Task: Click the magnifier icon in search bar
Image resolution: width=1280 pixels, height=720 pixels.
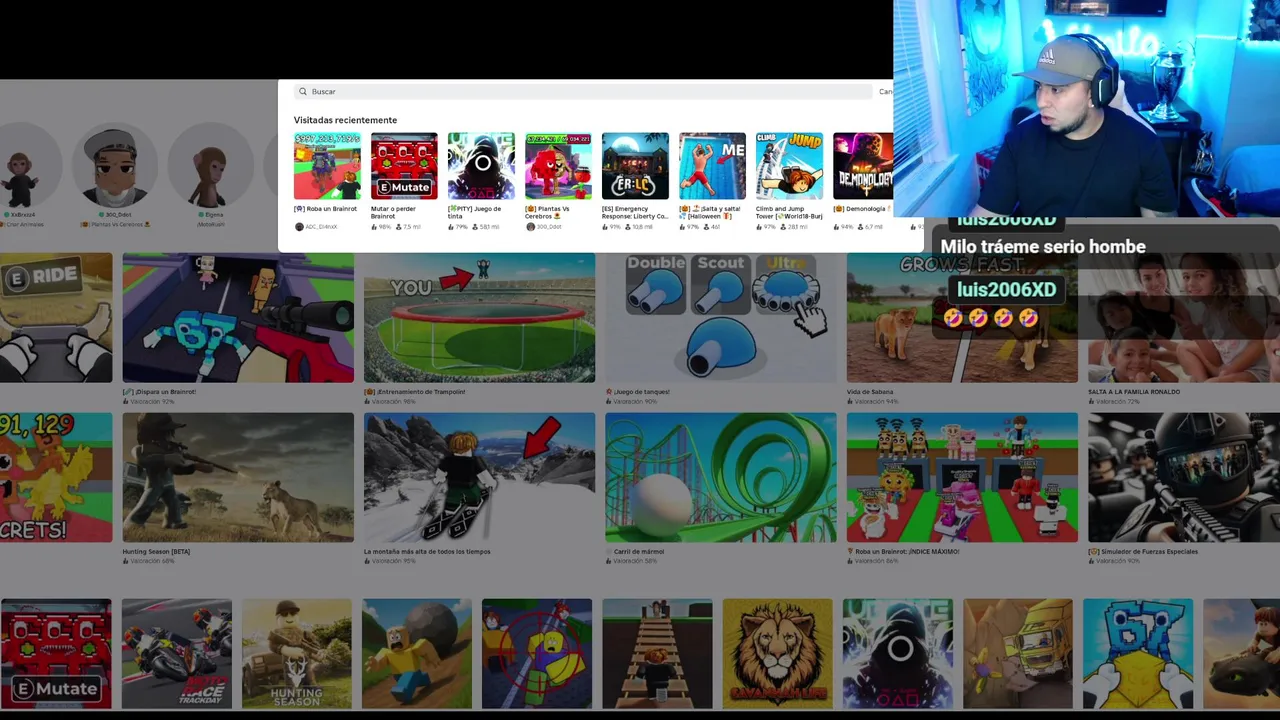Action: point(303,91)
